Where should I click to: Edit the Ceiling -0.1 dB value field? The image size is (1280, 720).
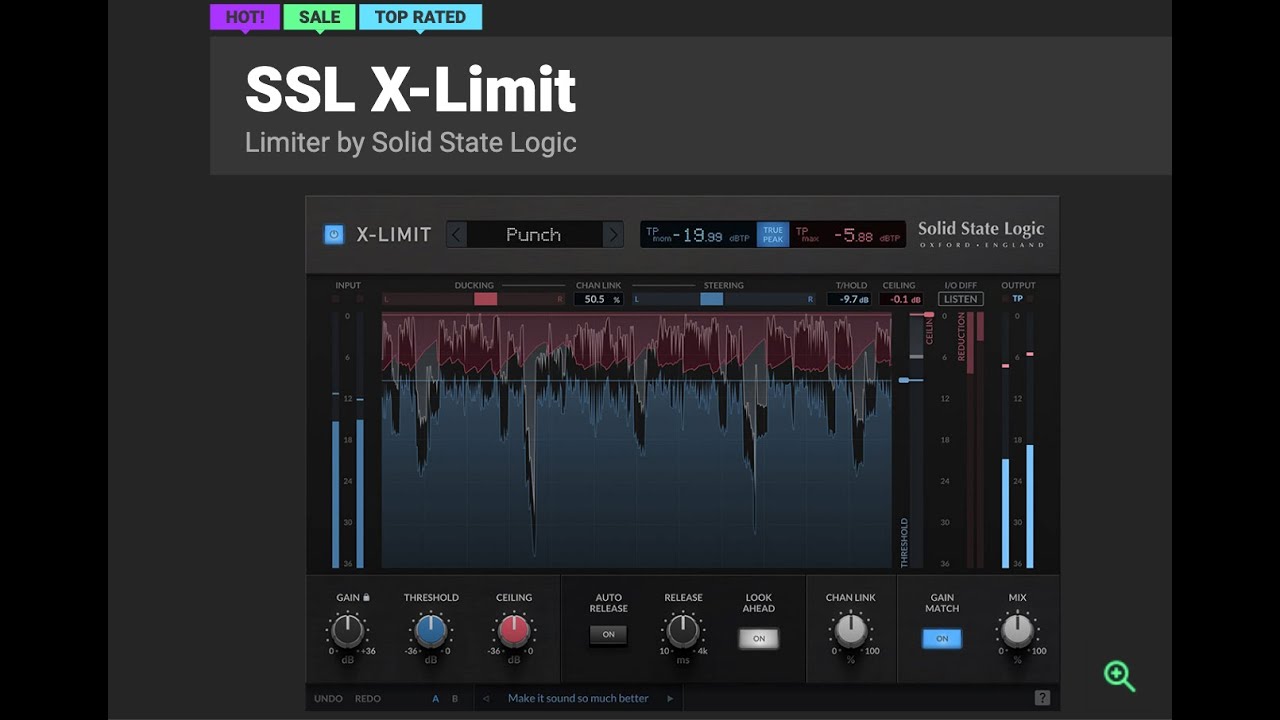pyautogui.click(x=900, y=299)
